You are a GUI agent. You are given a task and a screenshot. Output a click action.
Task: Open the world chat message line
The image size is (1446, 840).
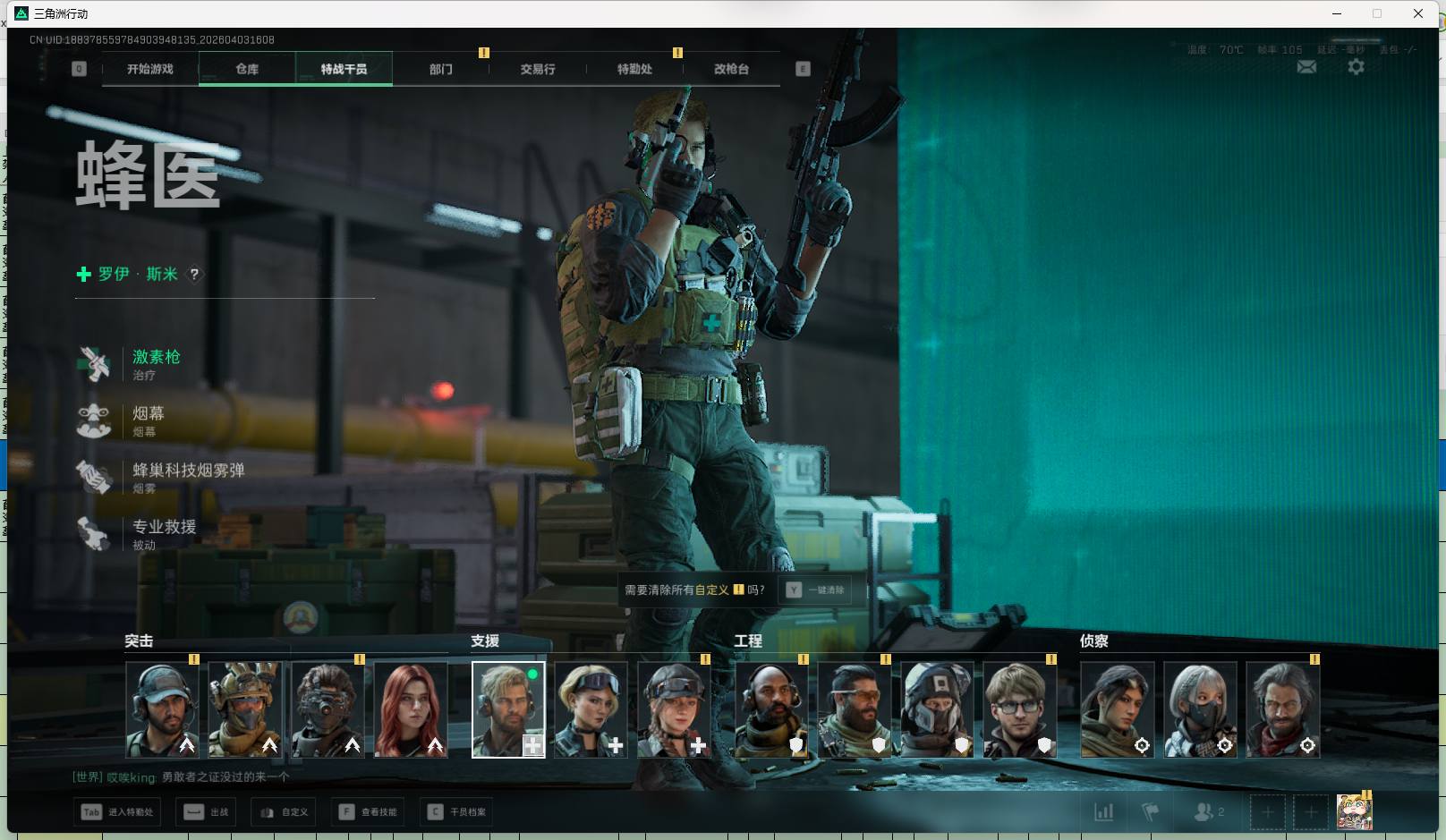tap(181, 777)
